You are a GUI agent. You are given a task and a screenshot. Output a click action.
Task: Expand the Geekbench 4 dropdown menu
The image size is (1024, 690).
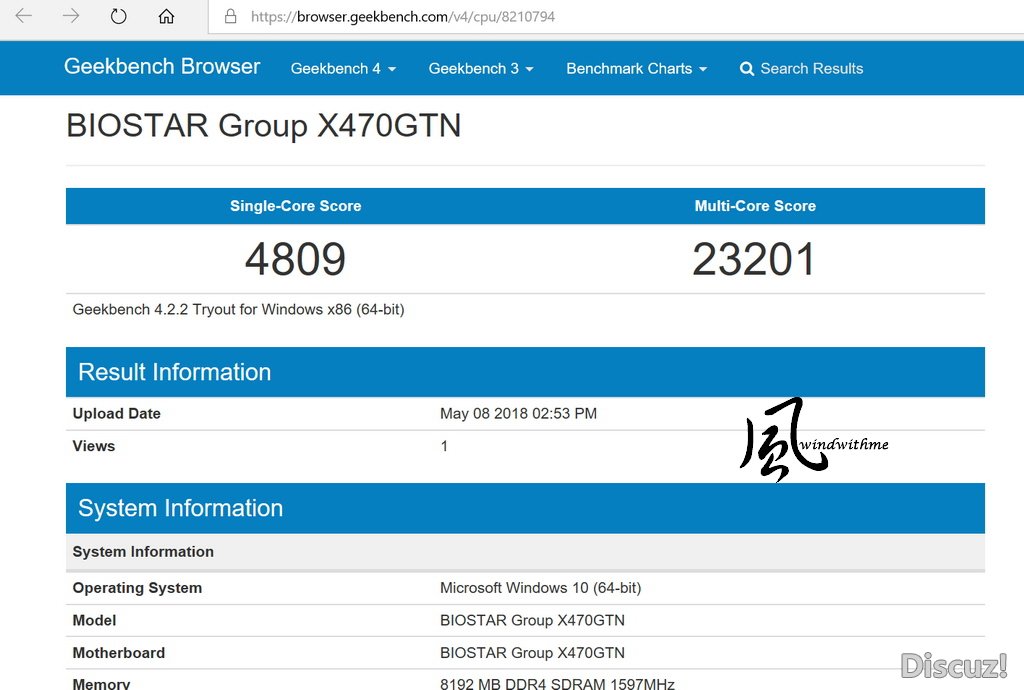tap(343, 69)
